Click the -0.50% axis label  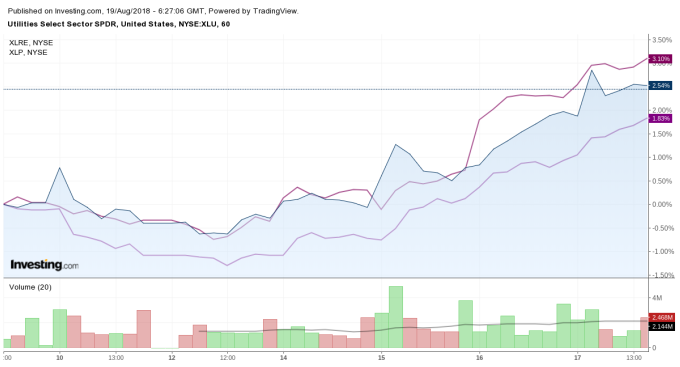point(663,228)
